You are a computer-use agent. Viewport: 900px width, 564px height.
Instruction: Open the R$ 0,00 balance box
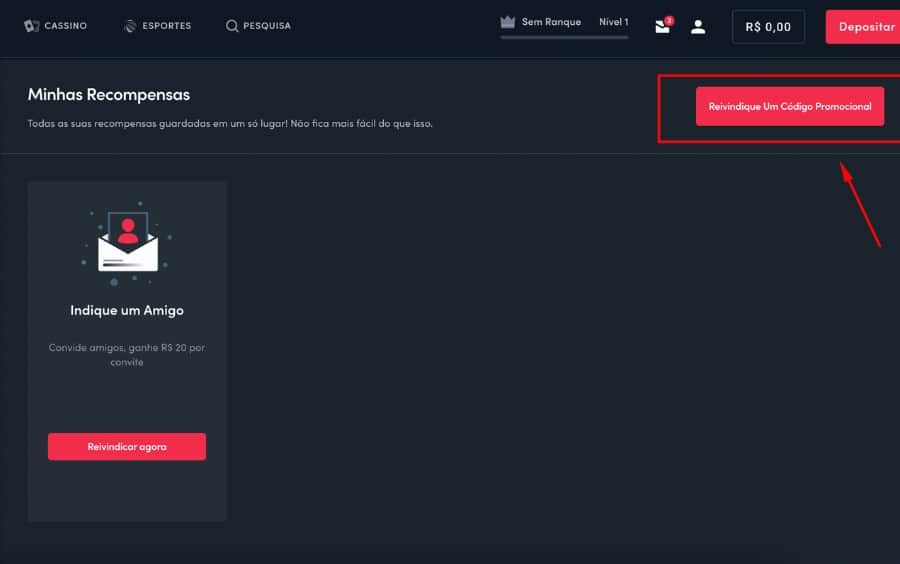coord(768,27)
